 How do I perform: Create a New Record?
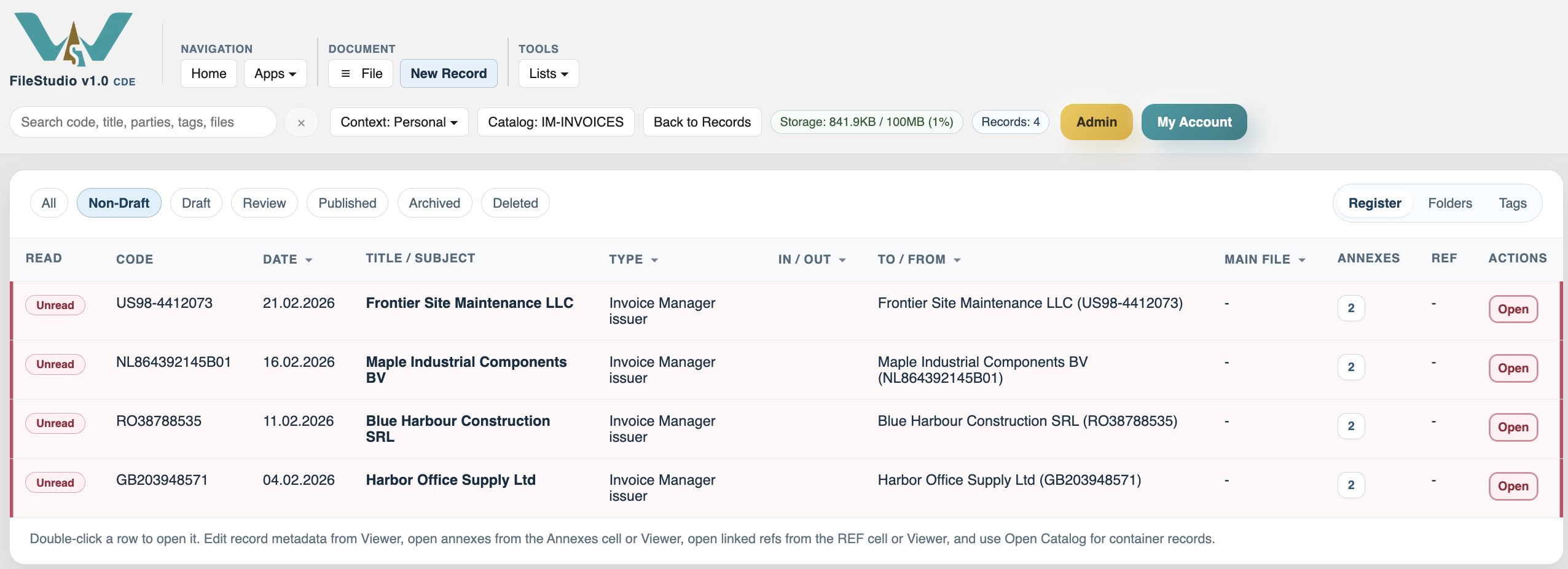pos(449,74)
